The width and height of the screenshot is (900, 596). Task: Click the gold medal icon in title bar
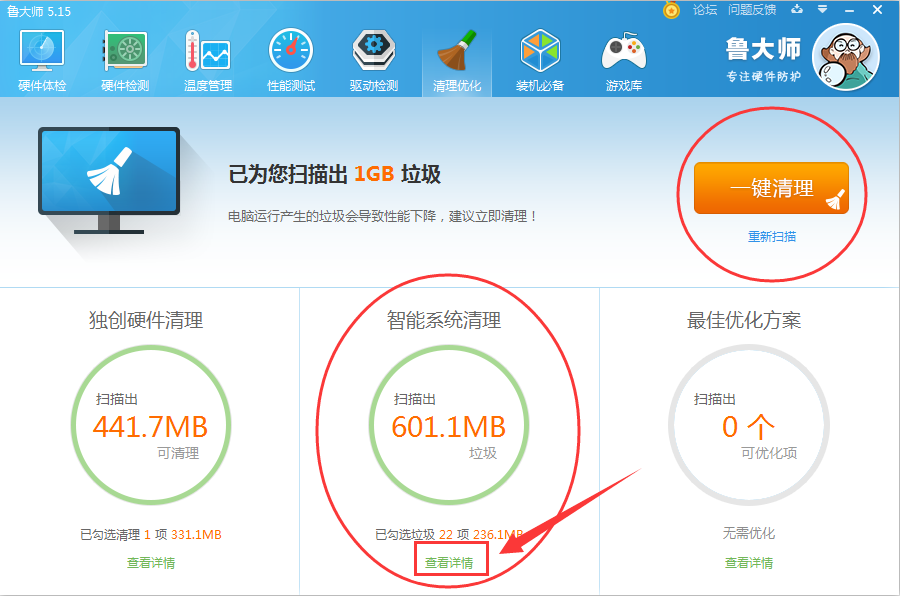coord(669,11)
